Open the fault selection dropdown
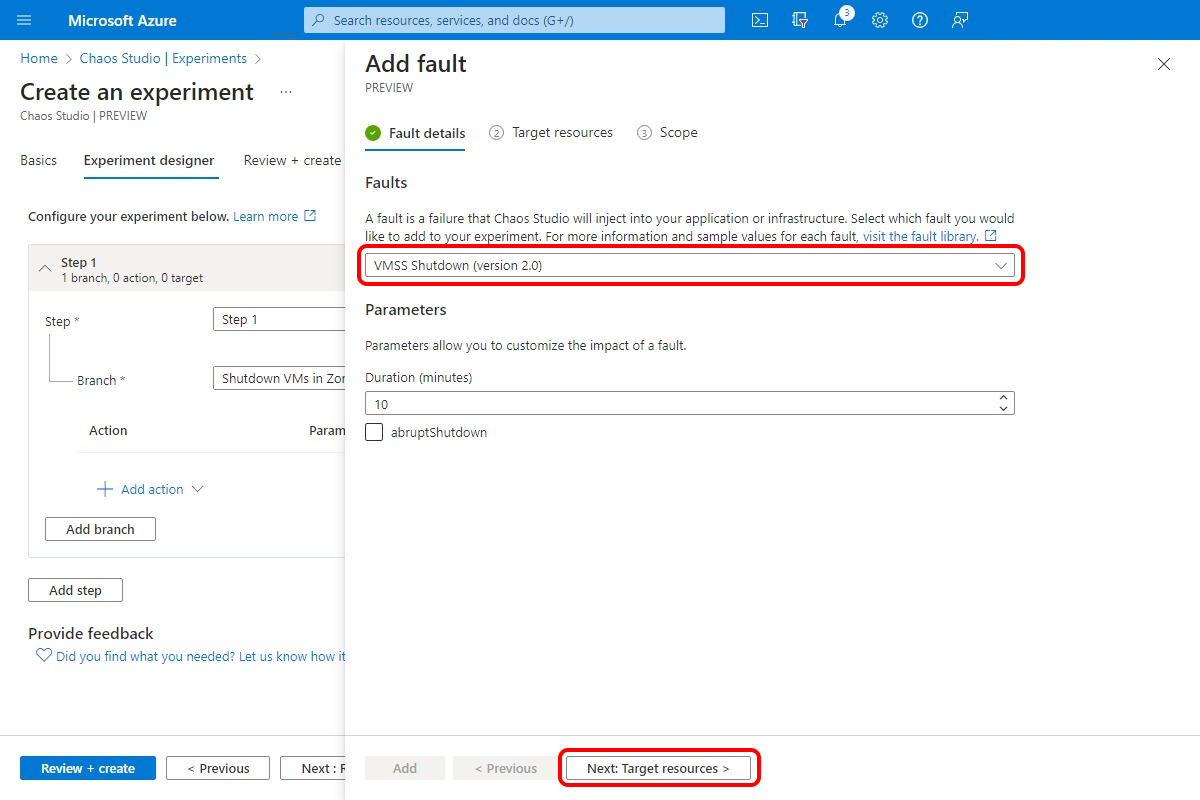 tap(690, 265)
